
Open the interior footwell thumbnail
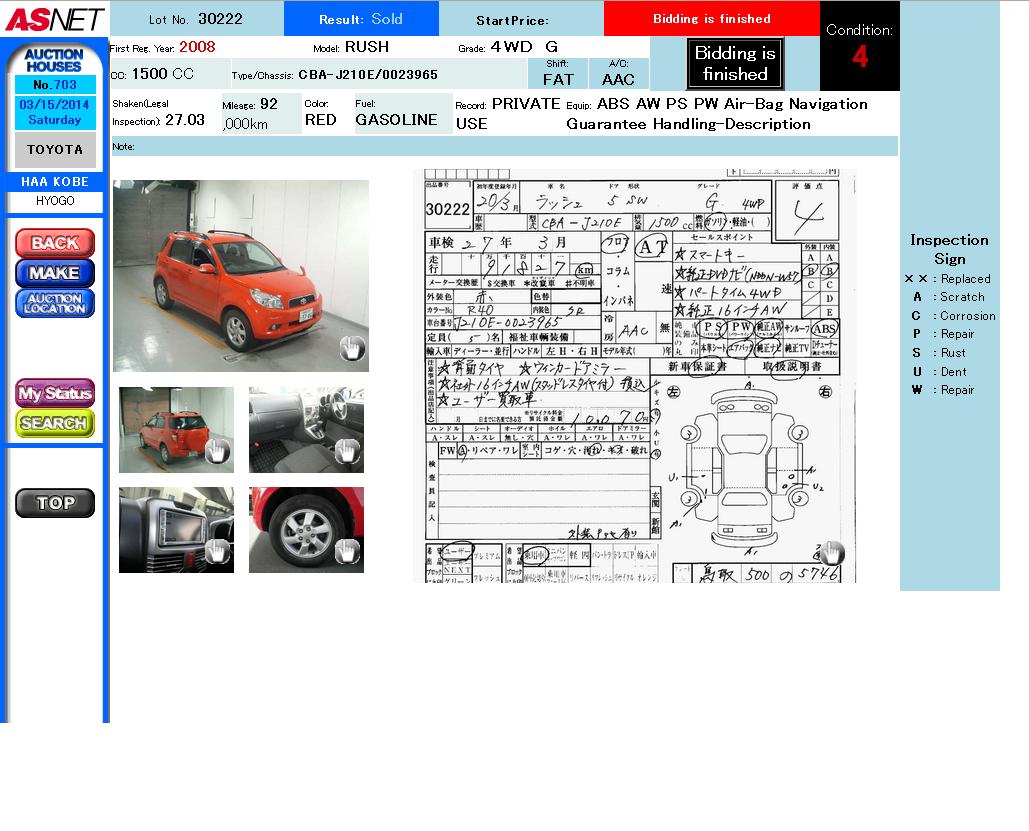[306, 430]
